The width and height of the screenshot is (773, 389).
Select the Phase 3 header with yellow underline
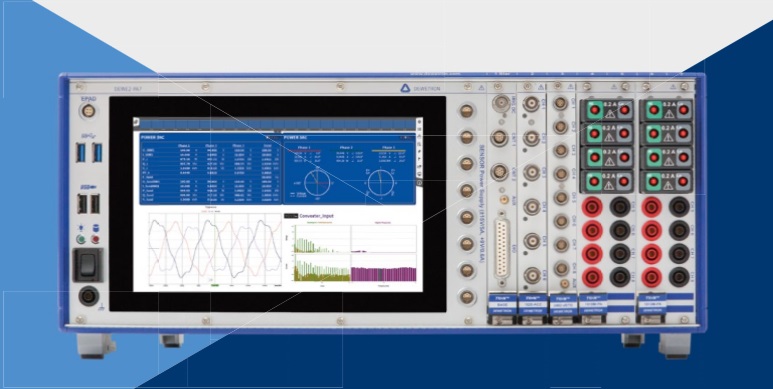(387, 148)
